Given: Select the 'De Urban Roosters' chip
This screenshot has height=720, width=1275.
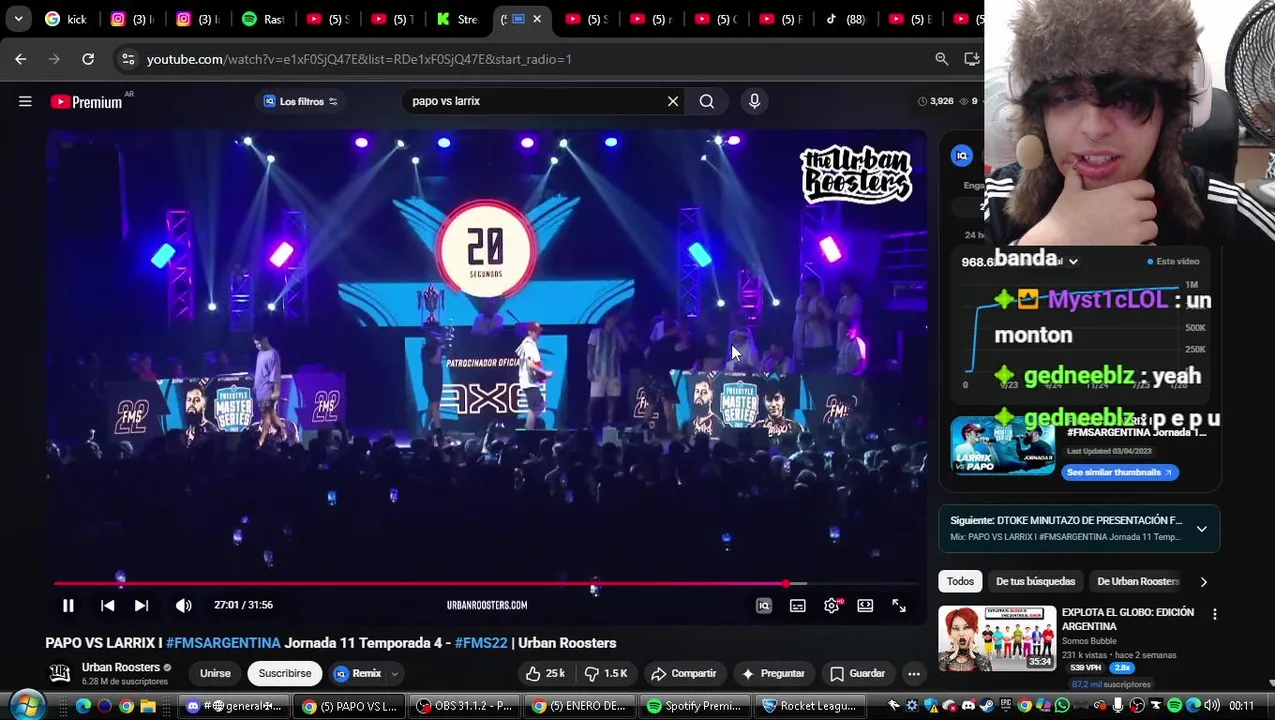Looking at the screenshot, I should click(1138, 581).
